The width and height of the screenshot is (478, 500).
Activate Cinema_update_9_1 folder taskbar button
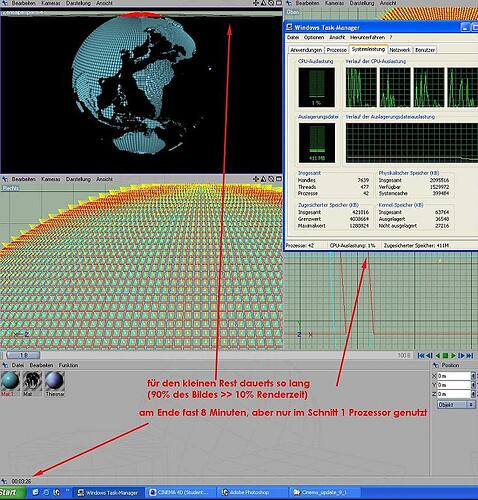(324, 492)
